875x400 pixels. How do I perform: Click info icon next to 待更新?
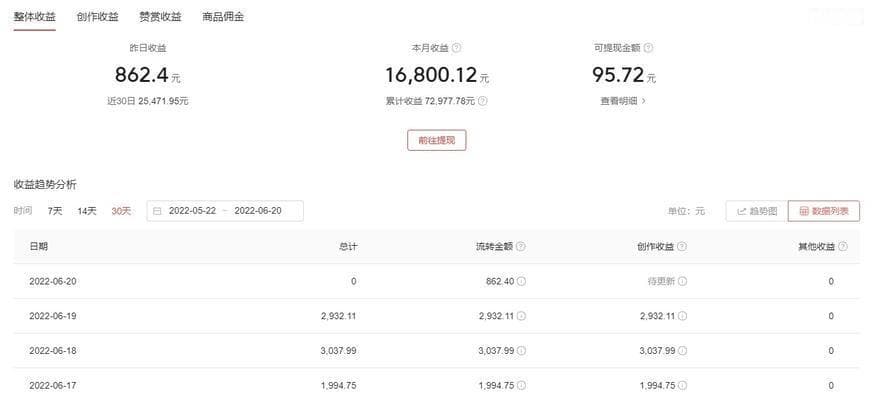[682, 281]
